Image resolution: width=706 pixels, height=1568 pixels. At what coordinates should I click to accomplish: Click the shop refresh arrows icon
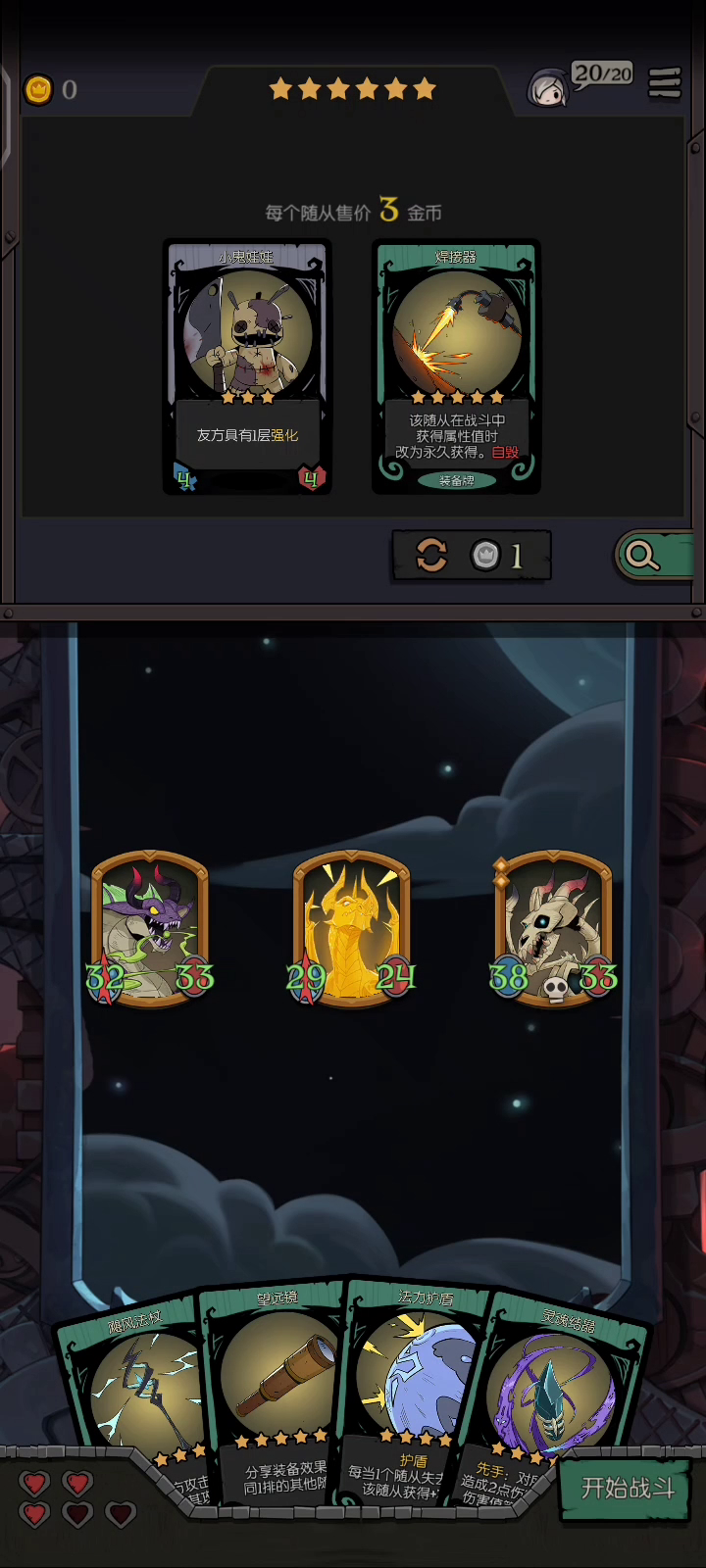(431, 556)
